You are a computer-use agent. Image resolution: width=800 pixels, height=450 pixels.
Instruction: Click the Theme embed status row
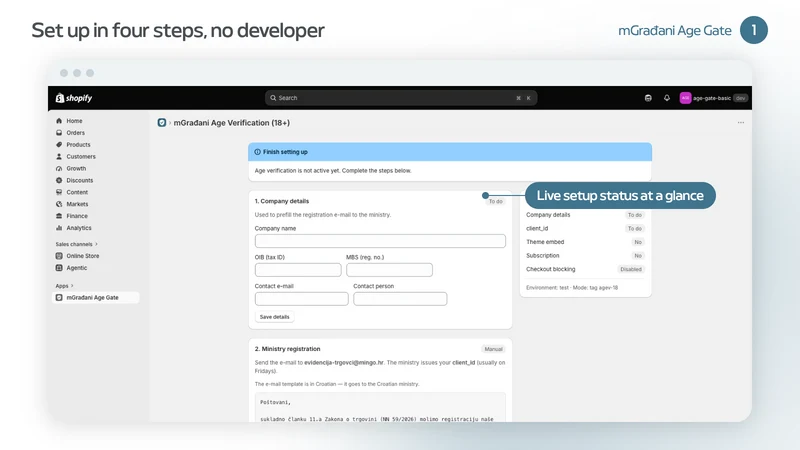tap(585, 242)
